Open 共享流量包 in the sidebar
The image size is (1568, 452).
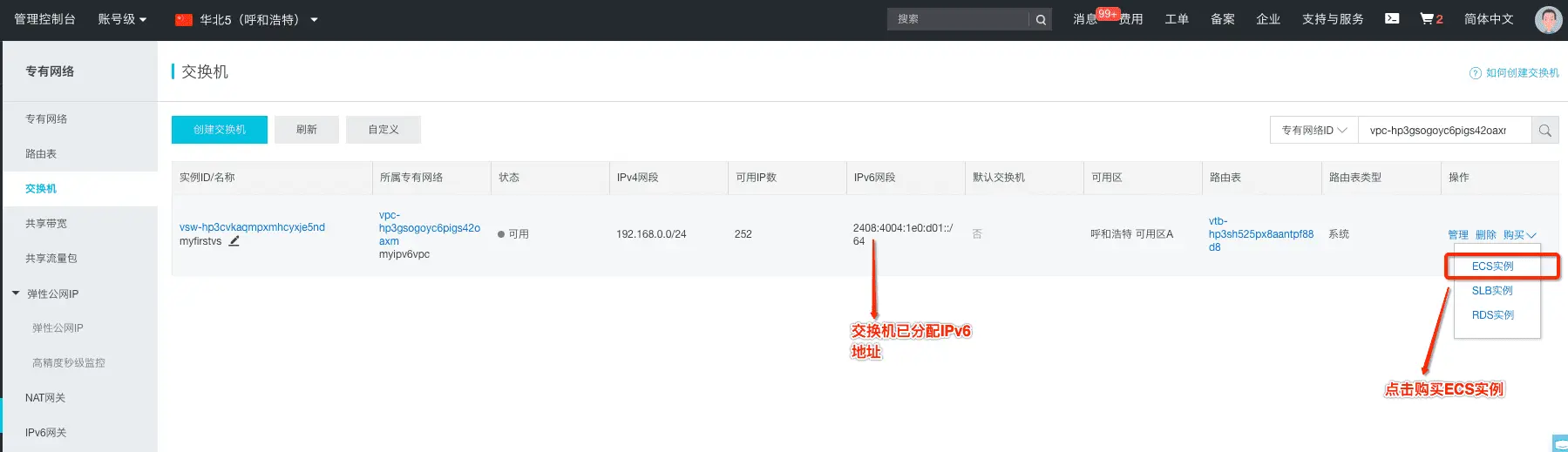pyautogui.click(x=51, y=259)
